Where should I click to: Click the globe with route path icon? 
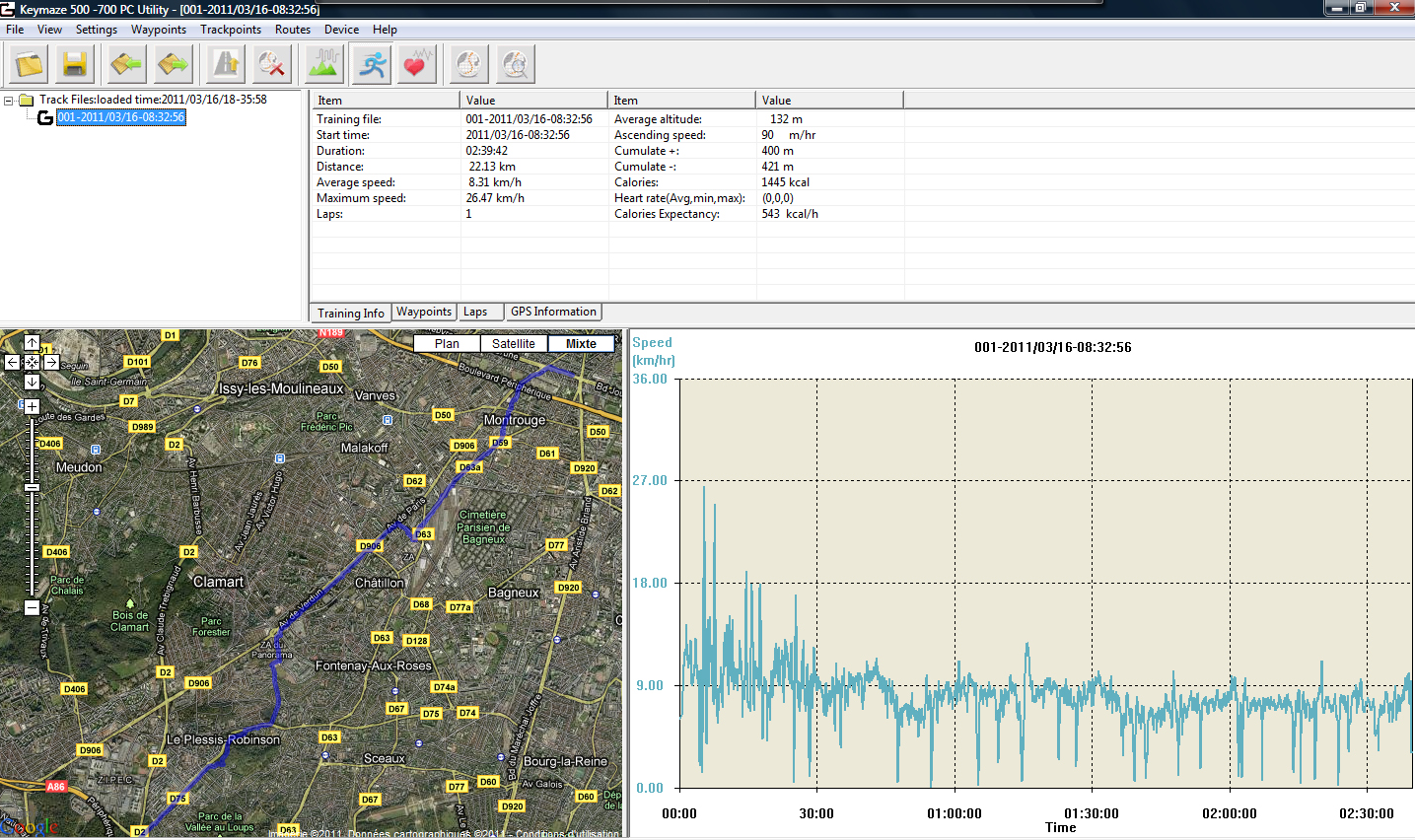[469, 65]
